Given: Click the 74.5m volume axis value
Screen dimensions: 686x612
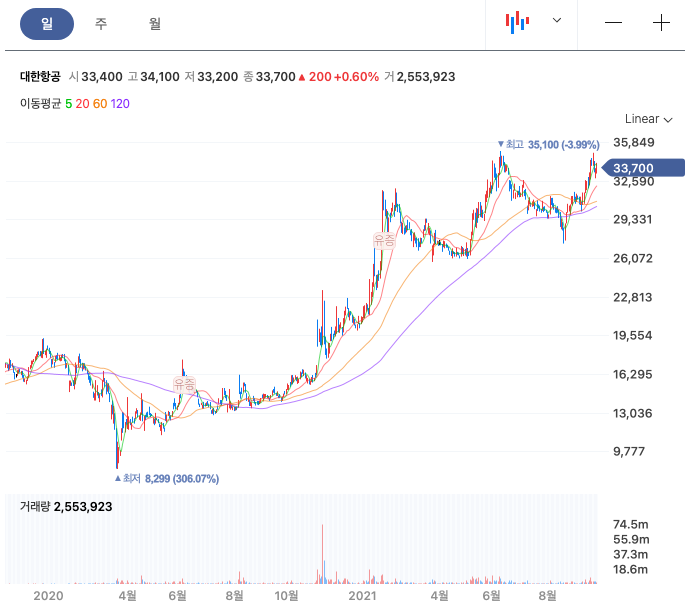Looking at the screenshot, I should click(x=631, y=524).
